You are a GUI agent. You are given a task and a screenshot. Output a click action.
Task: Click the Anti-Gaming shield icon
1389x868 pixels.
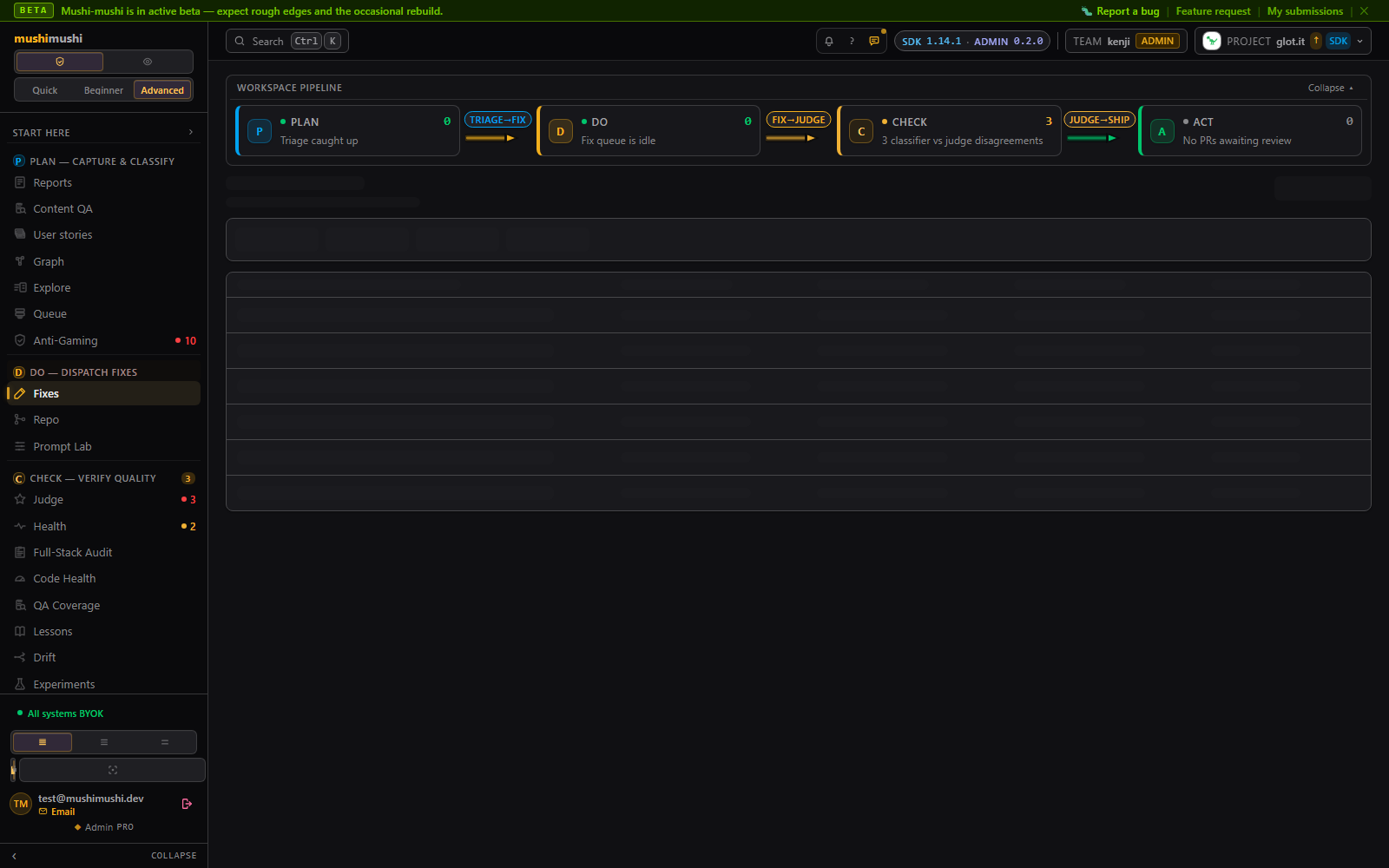coord(20,340)
